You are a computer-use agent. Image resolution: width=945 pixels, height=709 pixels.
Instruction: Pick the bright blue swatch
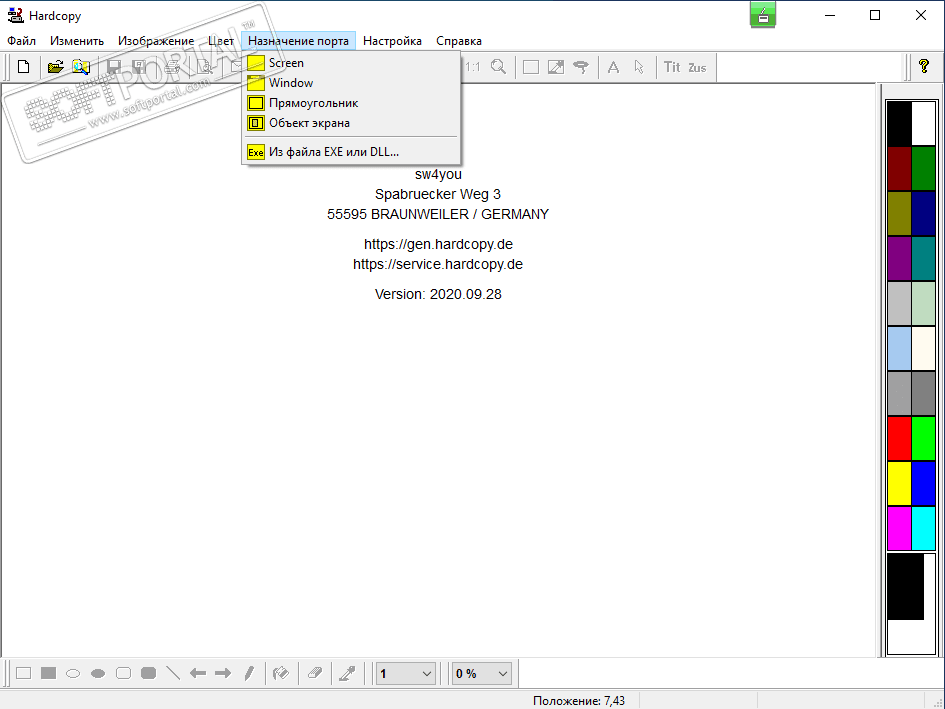[923, 483]
